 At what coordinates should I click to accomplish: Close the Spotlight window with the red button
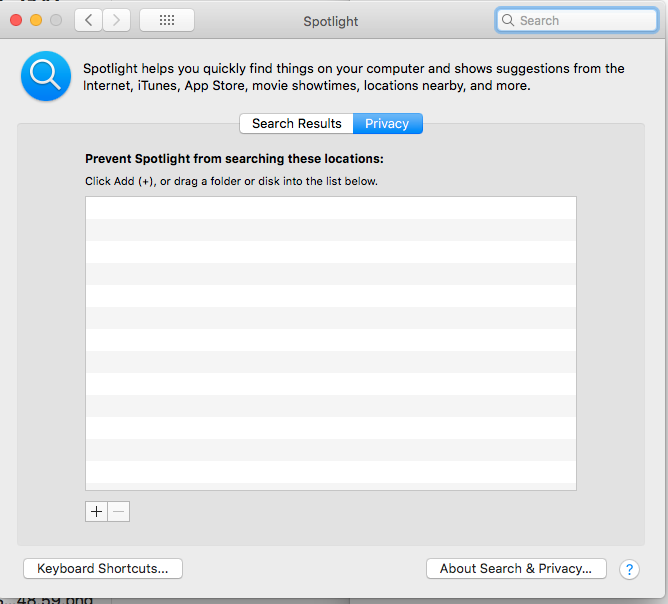pyautogui.click(x=16, y=20)
